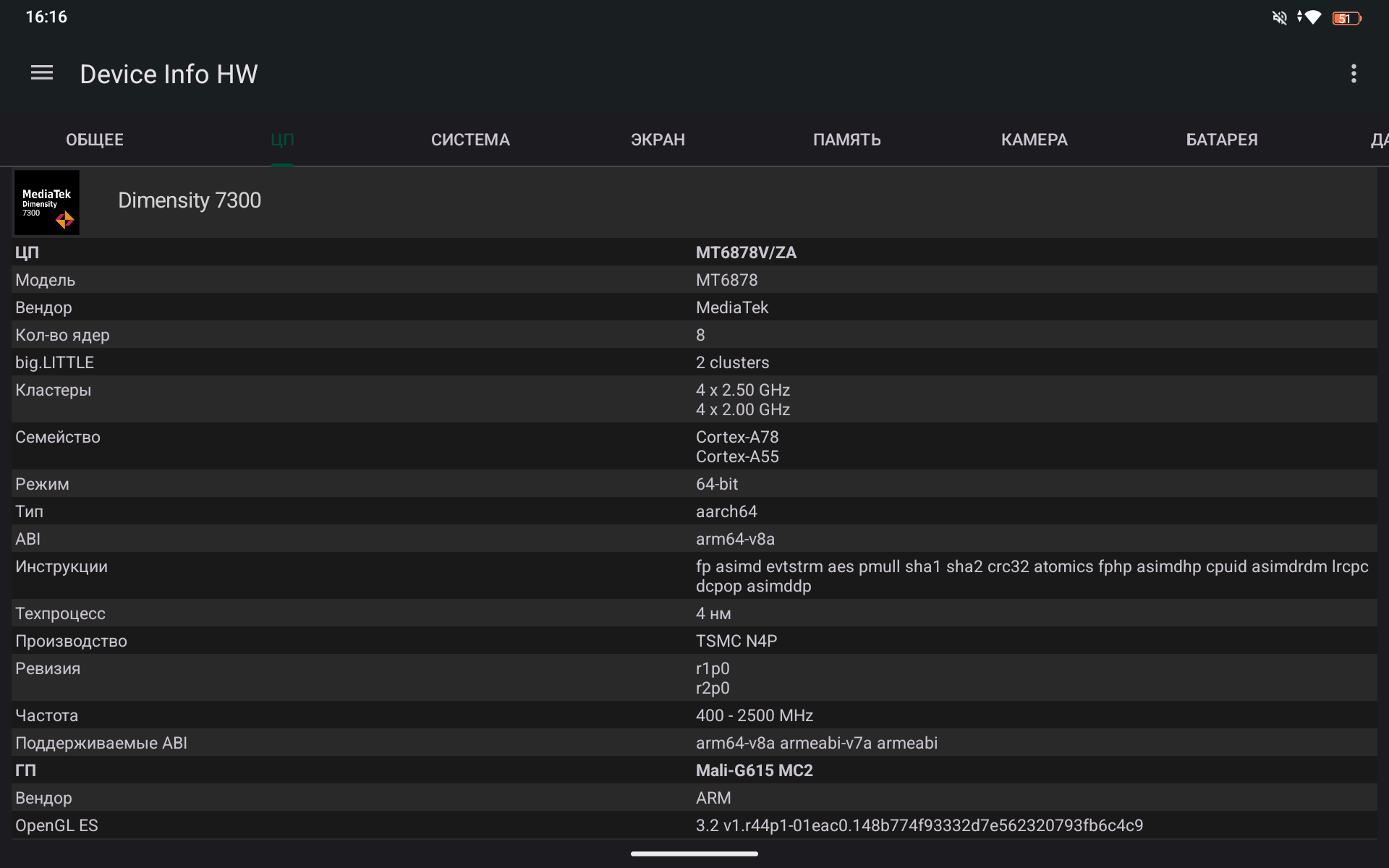This screenshot has width=1389, height=868.
Task: Tap the OpenGL ES version row
Action: (919, 825)
